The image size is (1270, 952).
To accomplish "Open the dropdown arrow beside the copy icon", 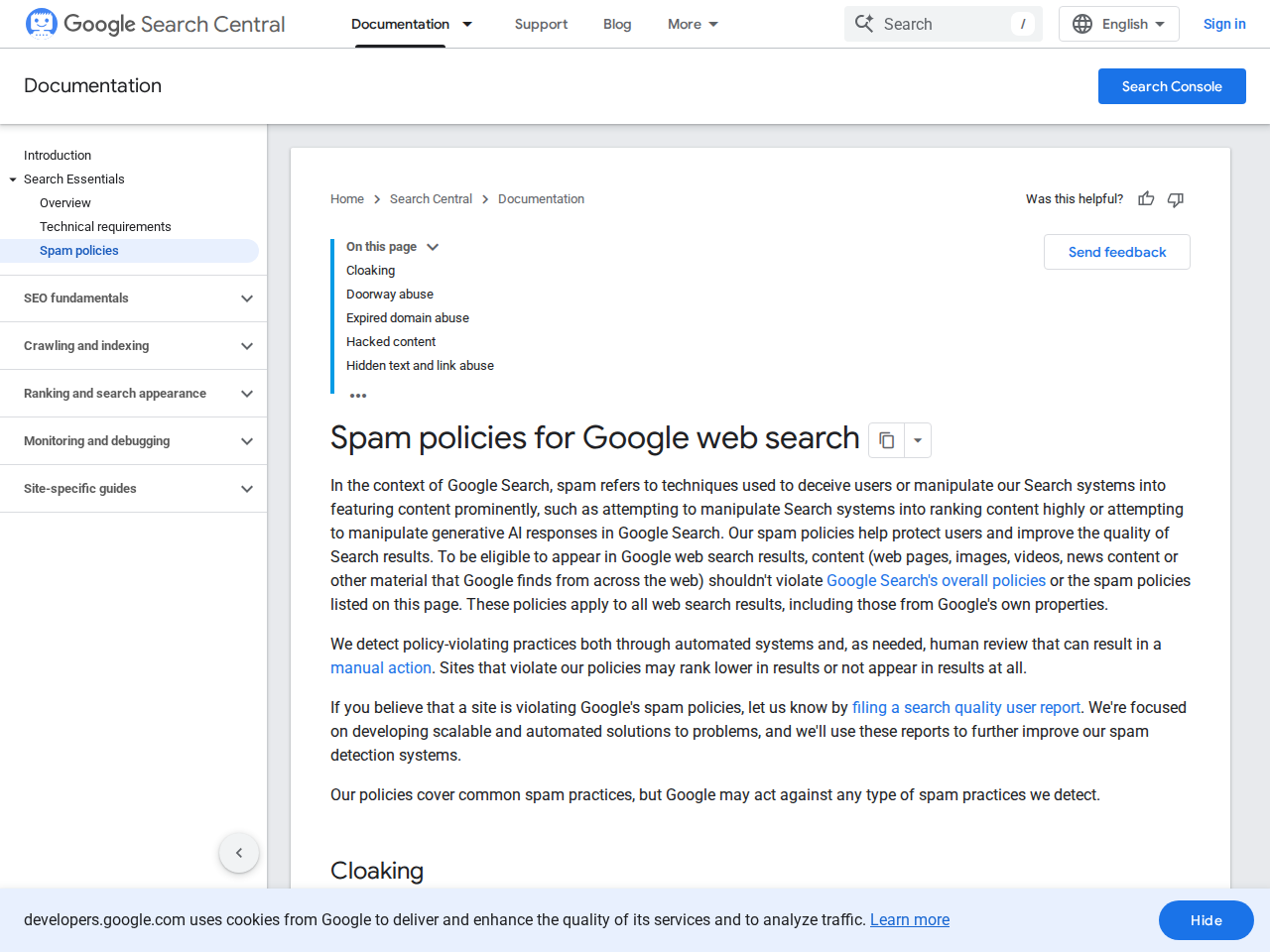I will (918, 440).
